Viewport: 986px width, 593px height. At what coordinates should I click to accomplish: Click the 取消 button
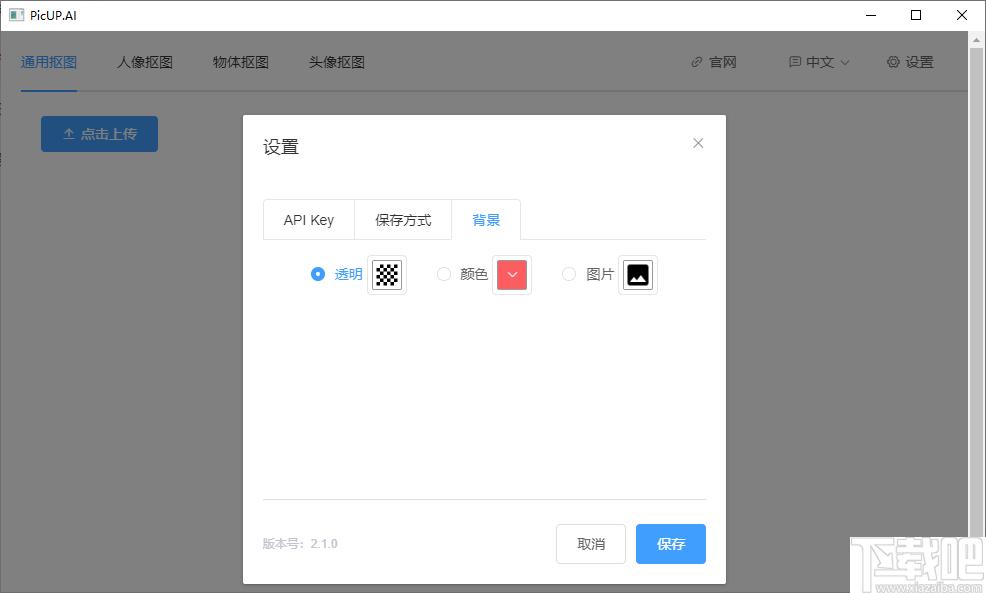pos(591,544)
